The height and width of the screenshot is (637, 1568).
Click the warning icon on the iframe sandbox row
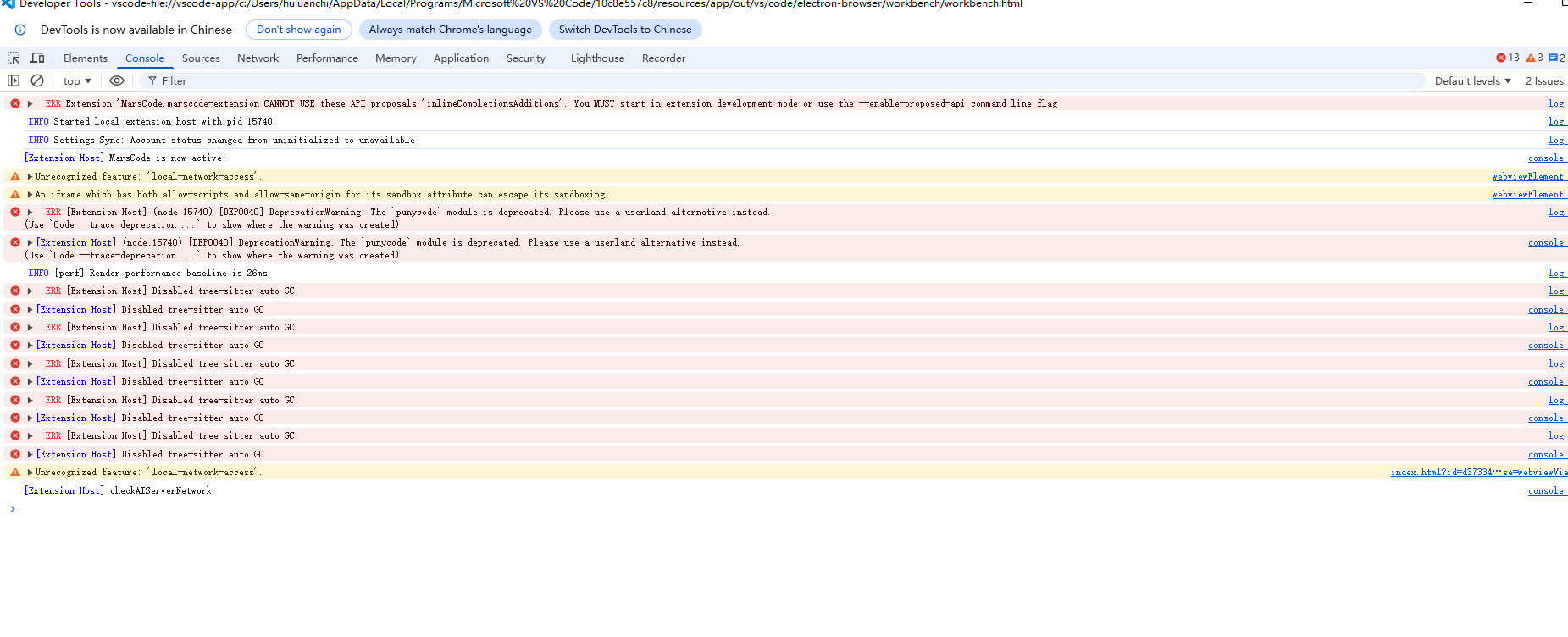pos(15,194)
